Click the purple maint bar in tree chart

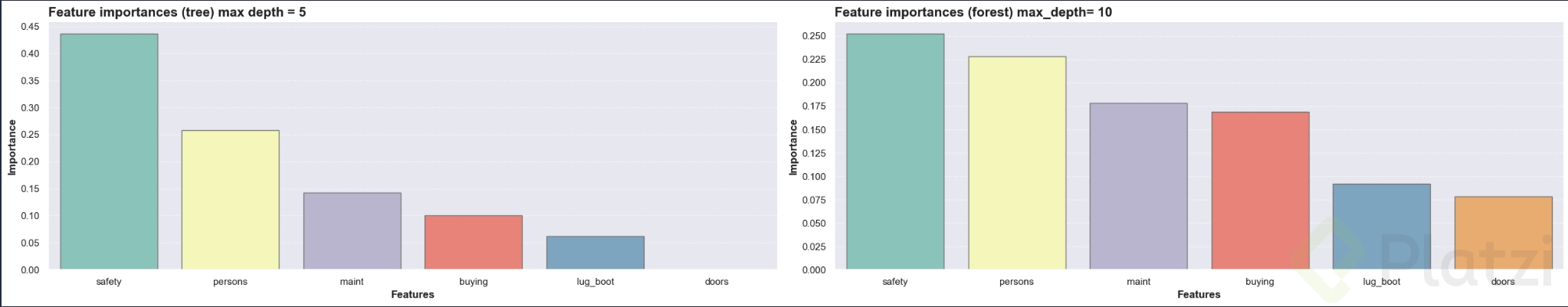[352, 230]
